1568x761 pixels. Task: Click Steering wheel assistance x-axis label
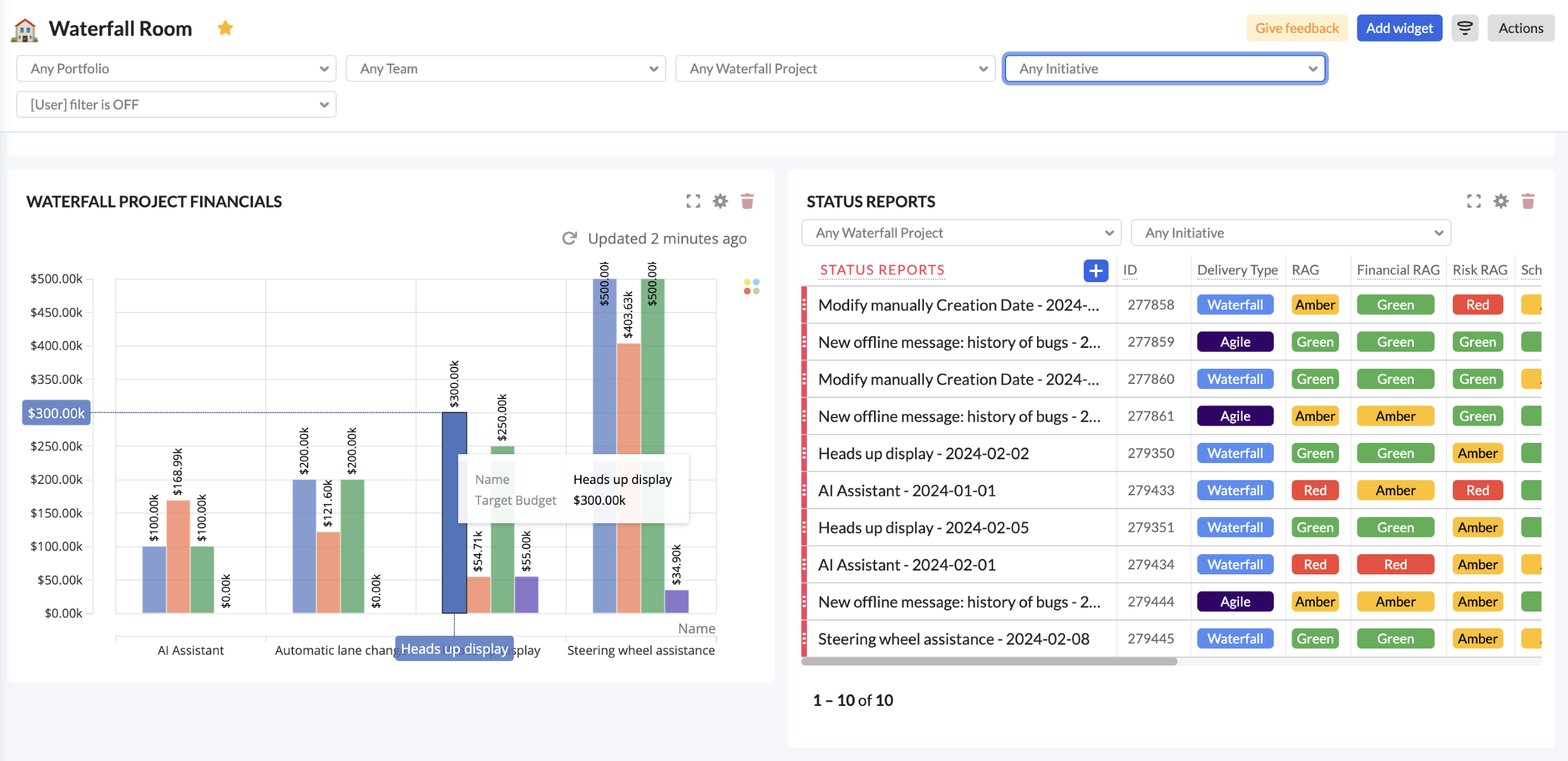click(641, 650)
